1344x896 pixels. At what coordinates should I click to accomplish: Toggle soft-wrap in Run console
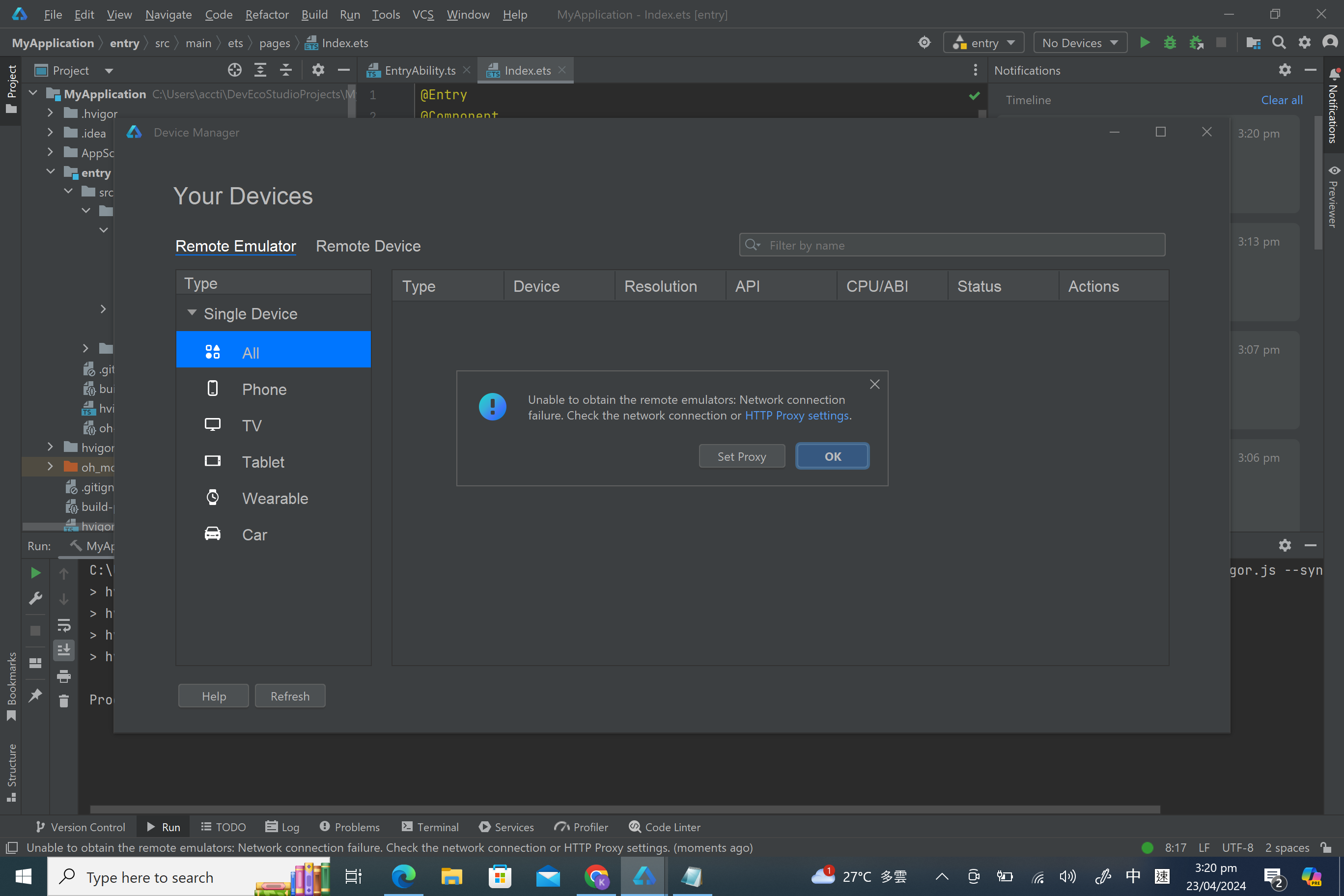tap(64, 625)
